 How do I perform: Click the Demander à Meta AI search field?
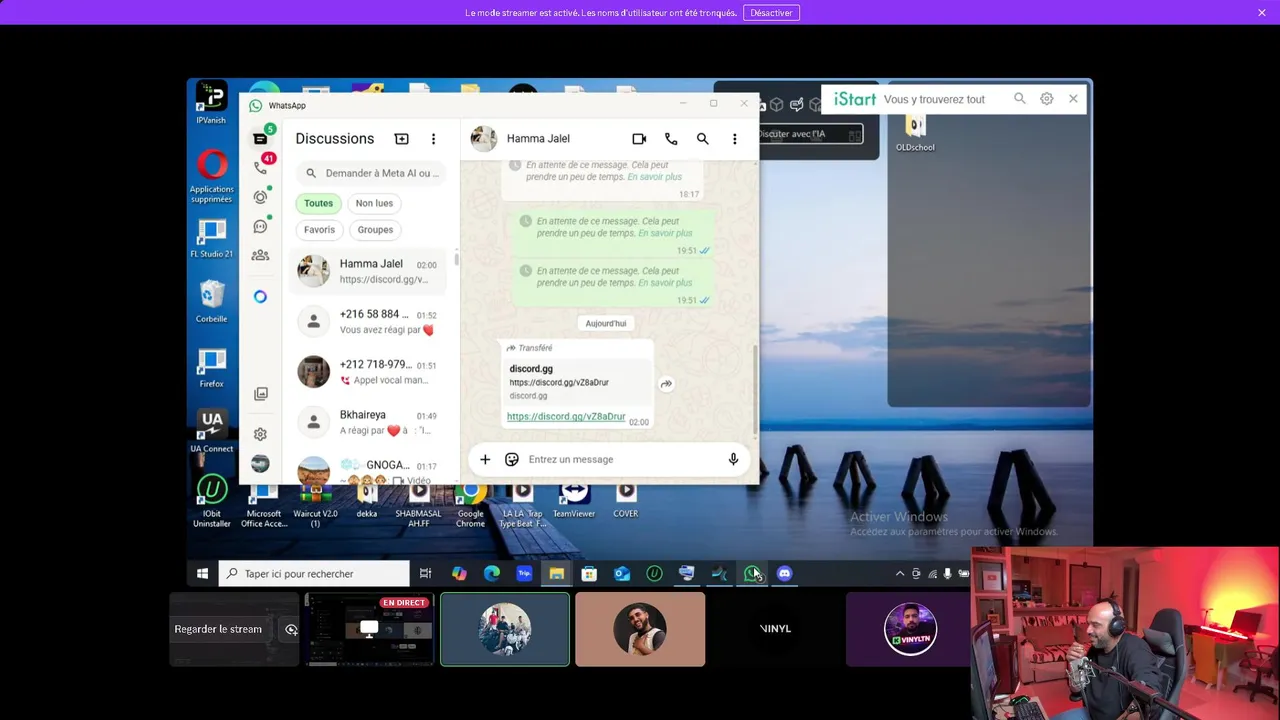(x=371, y=173)
